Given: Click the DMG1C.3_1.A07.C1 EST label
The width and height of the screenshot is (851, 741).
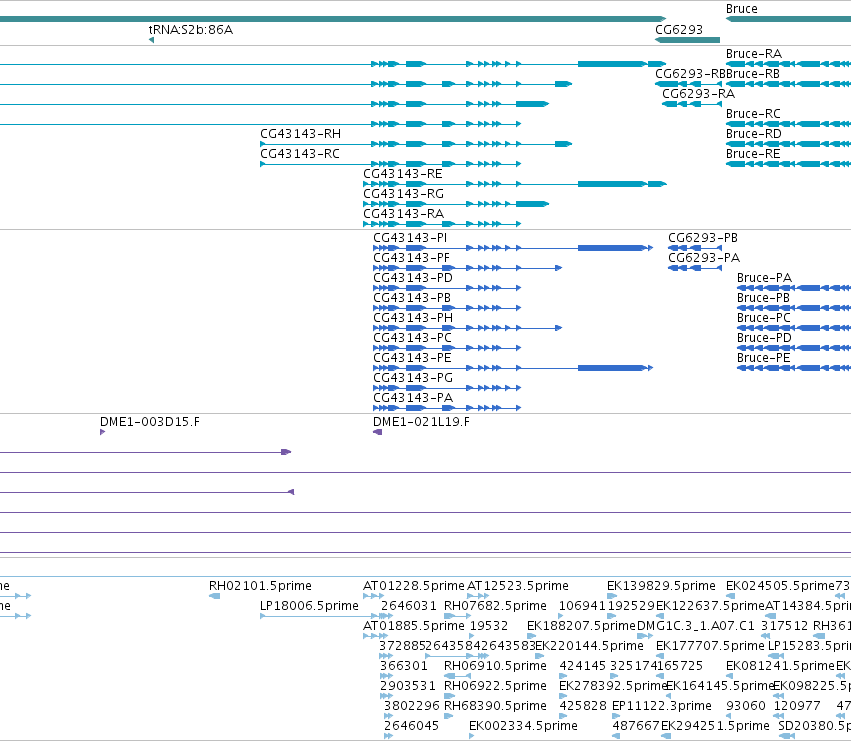Looking at the screenshot, I should click(696, 626).
